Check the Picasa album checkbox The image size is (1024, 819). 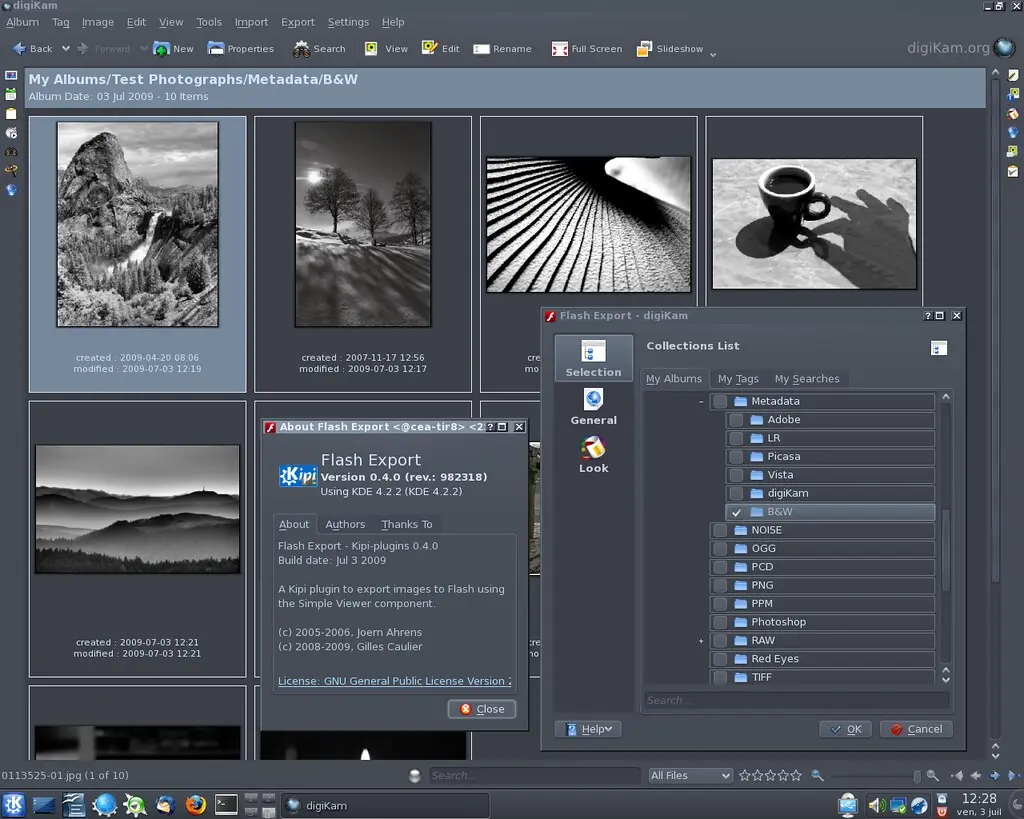pyautogui.click(x=736, y=457)
